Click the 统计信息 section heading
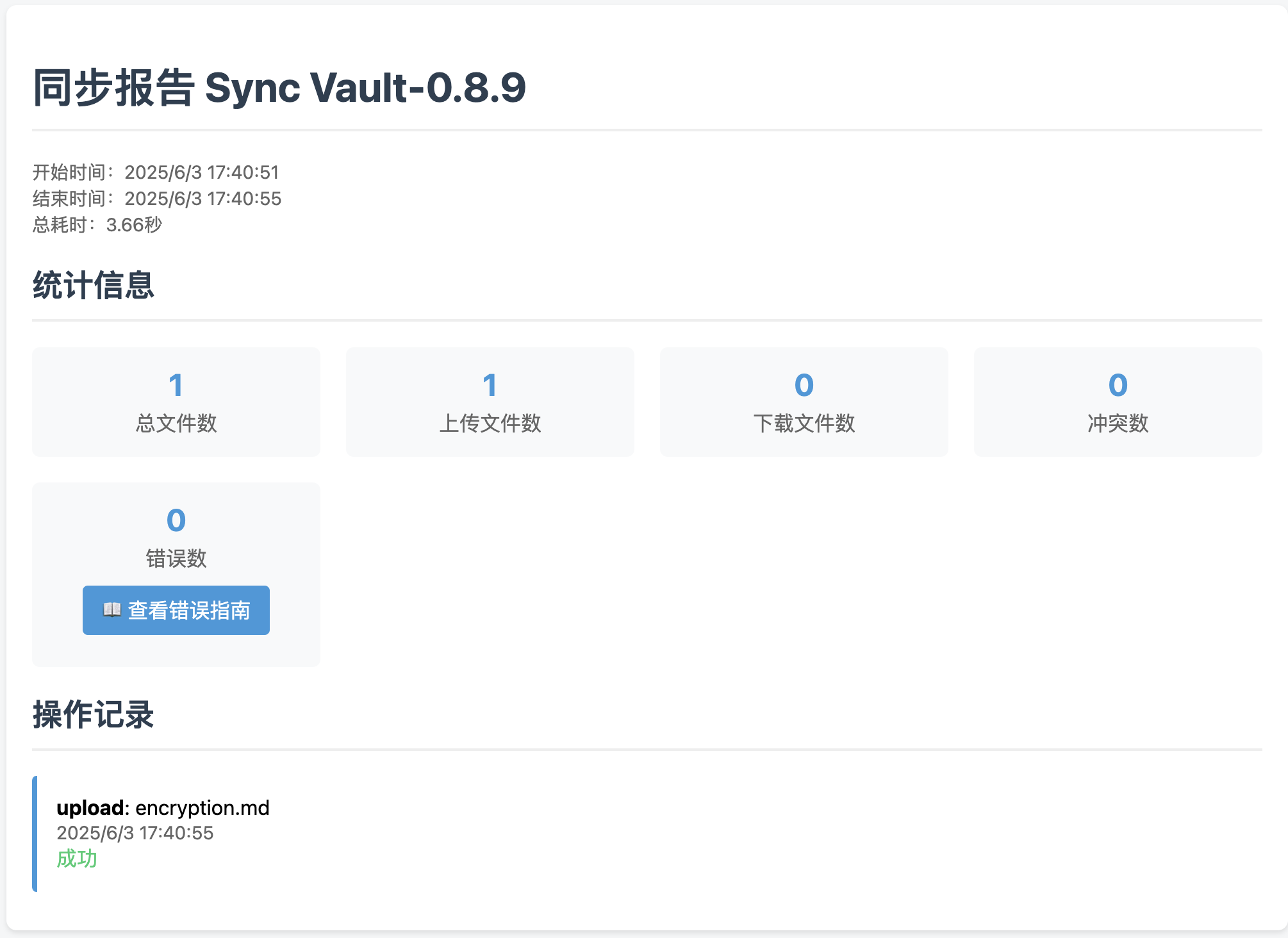Screen dimensions: 1288x938 (94, 285)
